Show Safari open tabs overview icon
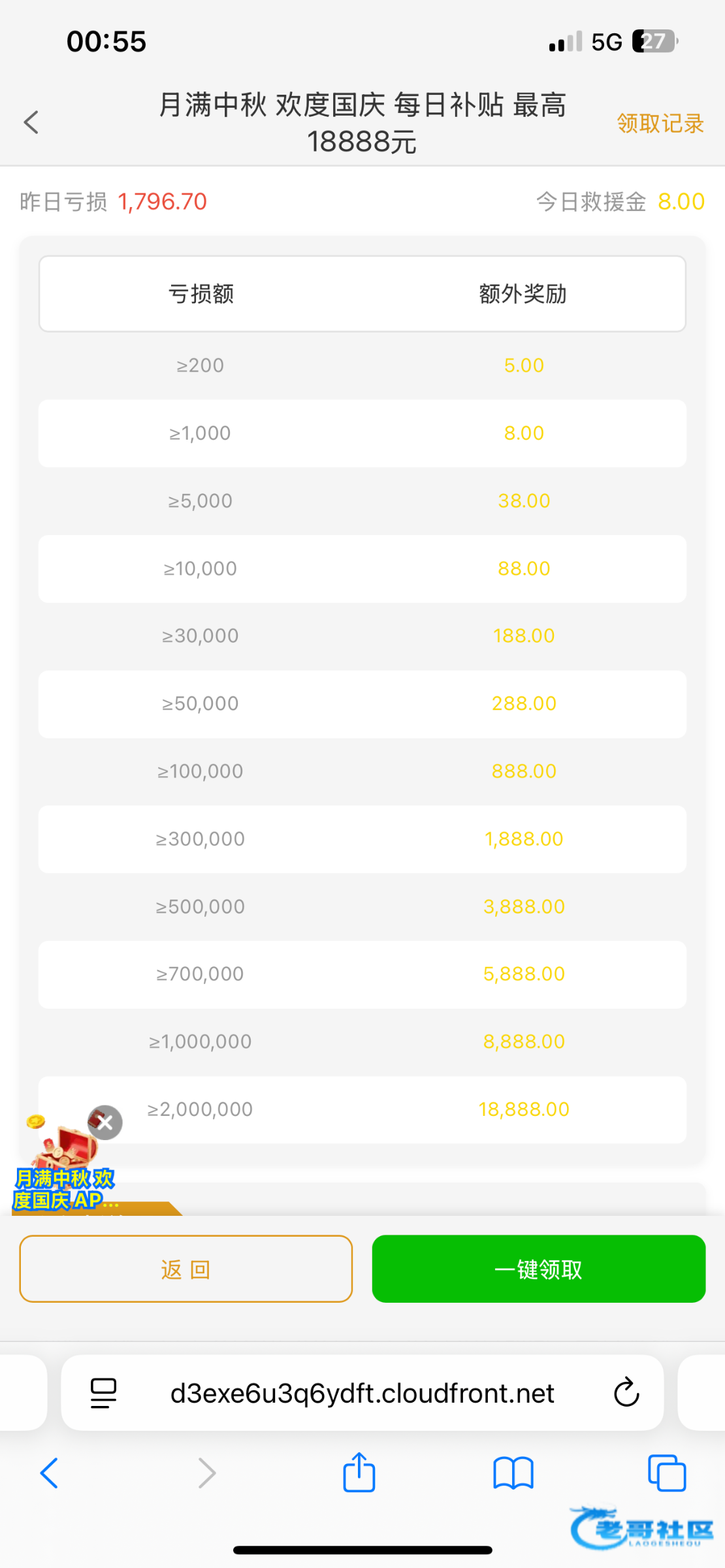Viewport: 725px width, 1568px height. click(666, 1473)
